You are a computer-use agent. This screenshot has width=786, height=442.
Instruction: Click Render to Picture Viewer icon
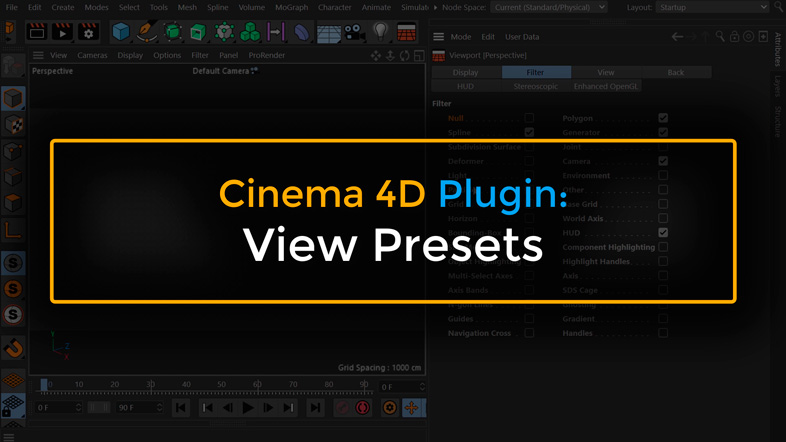[62, 33]
